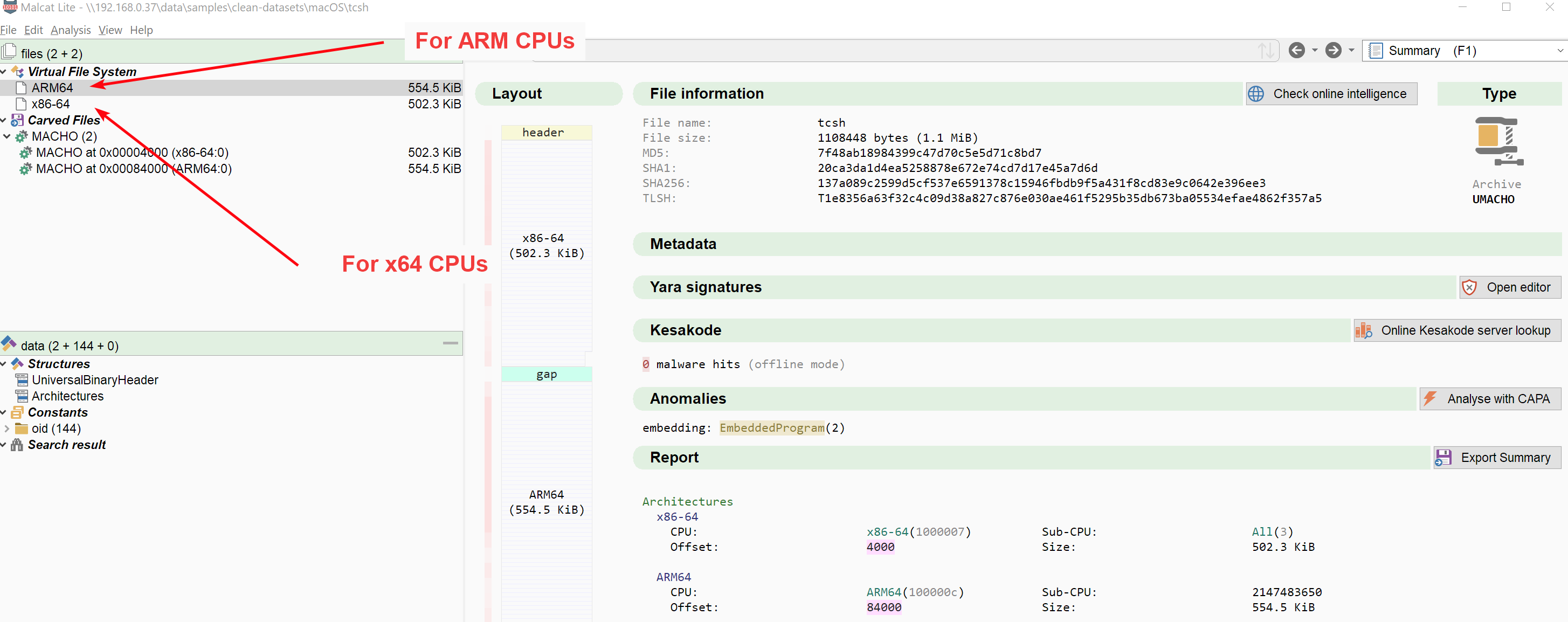Click the ARM64 offset value 84000

(884, 607)
